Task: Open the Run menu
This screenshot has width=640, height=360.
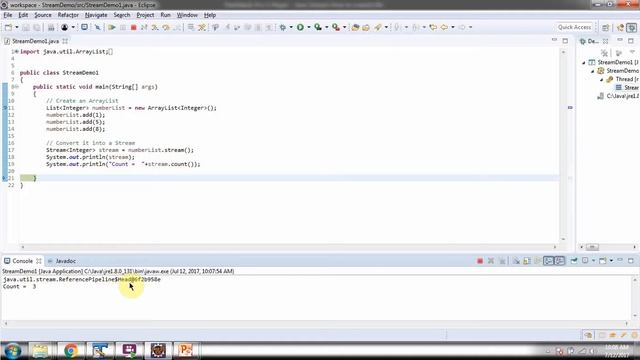Action: tap(165, 15)
